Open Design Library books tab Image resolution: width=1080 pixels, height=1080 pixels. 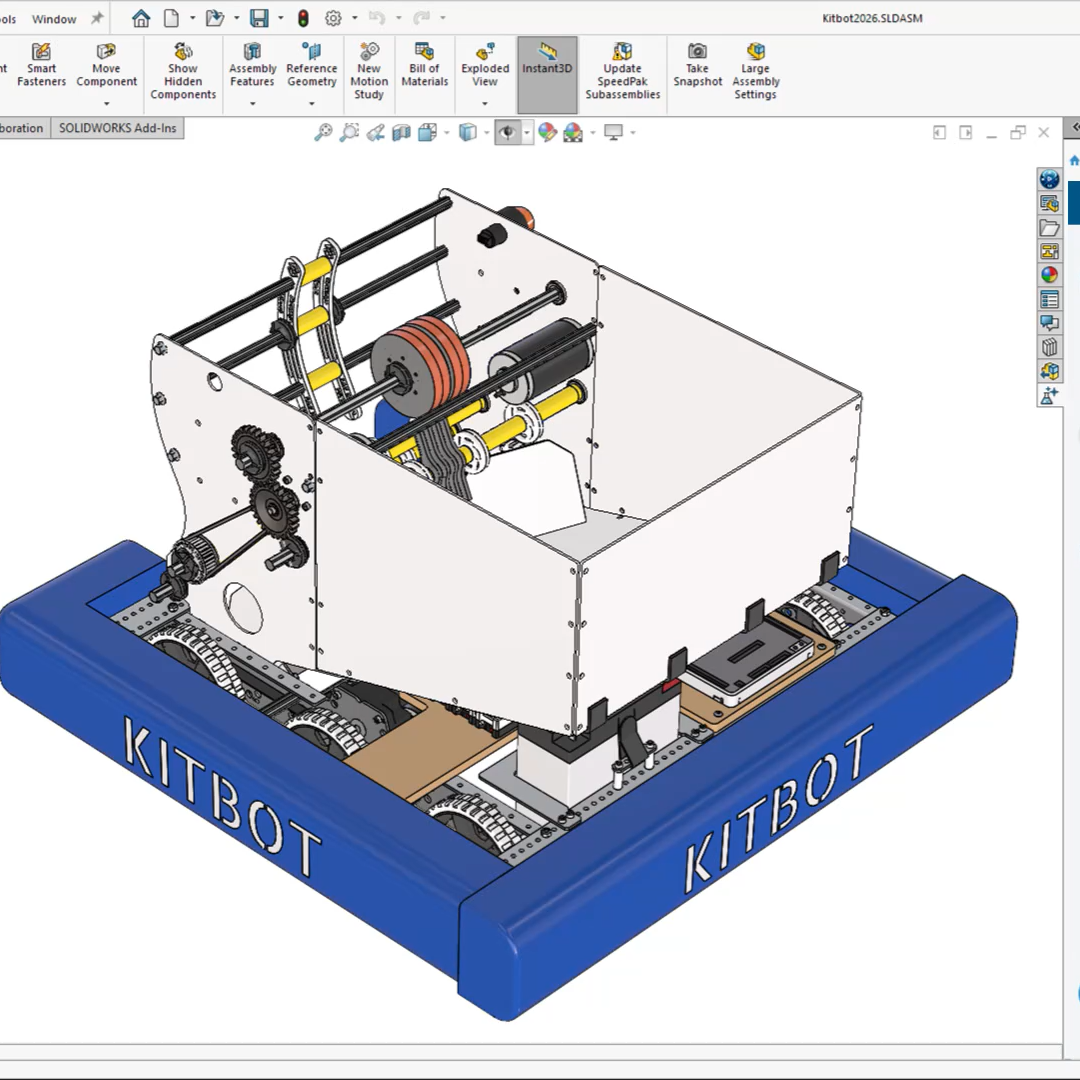click(x=1049, y=347)
